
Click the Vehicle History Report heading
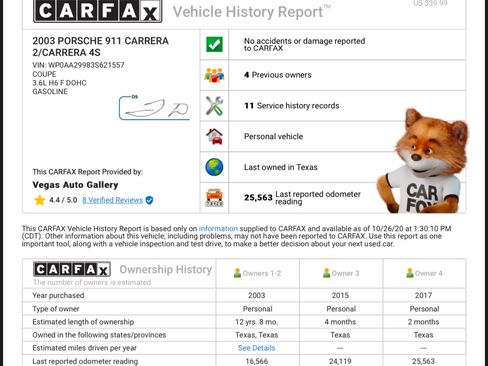(252, 12)
